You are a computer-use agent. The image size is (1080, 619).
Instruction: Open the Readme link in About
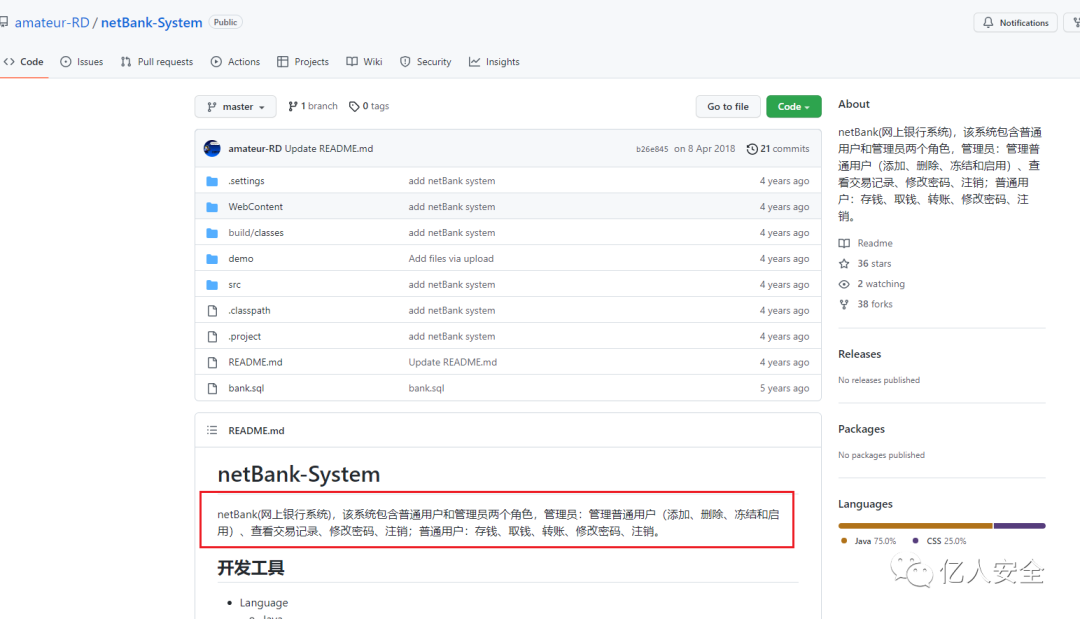866,243
